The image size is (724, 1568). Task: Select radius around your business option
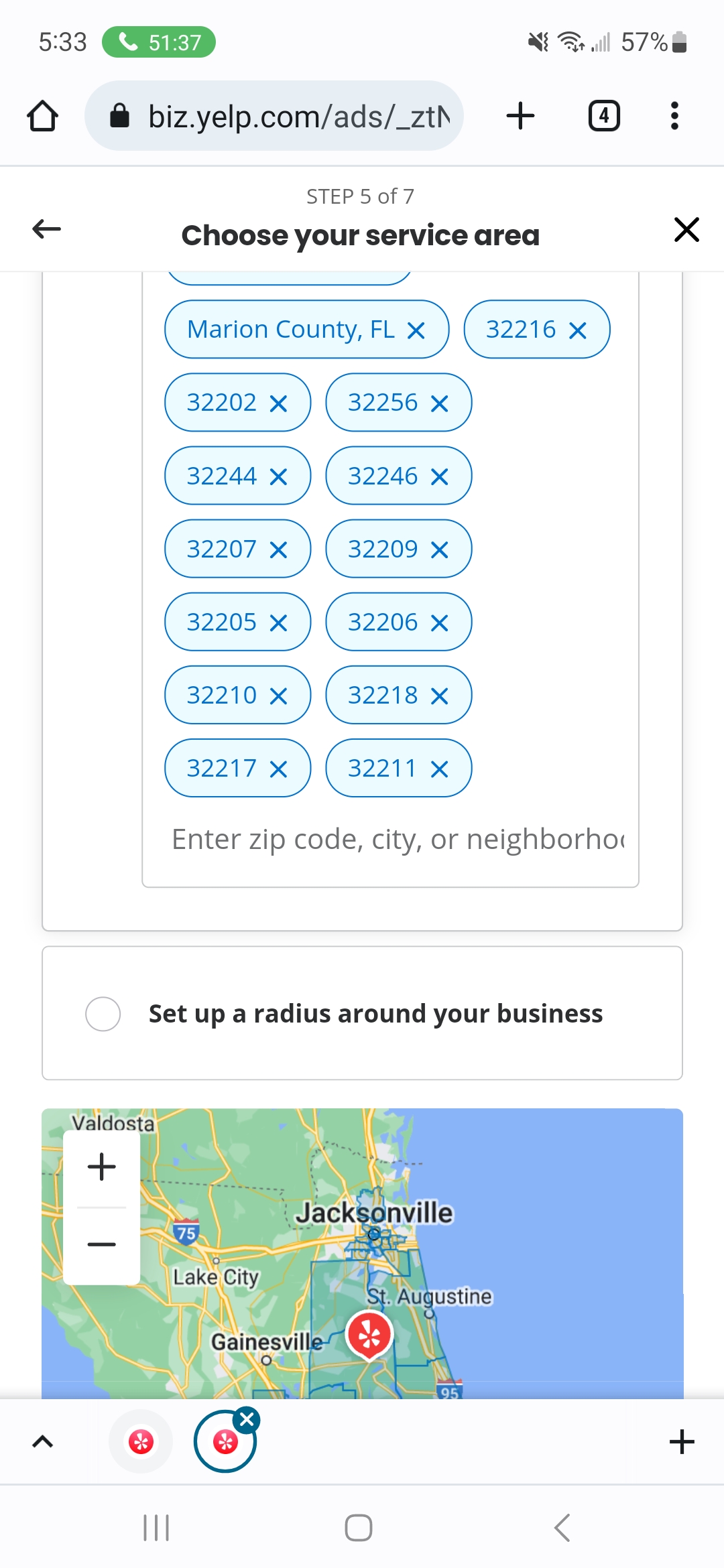click(x=103, y=1013)
